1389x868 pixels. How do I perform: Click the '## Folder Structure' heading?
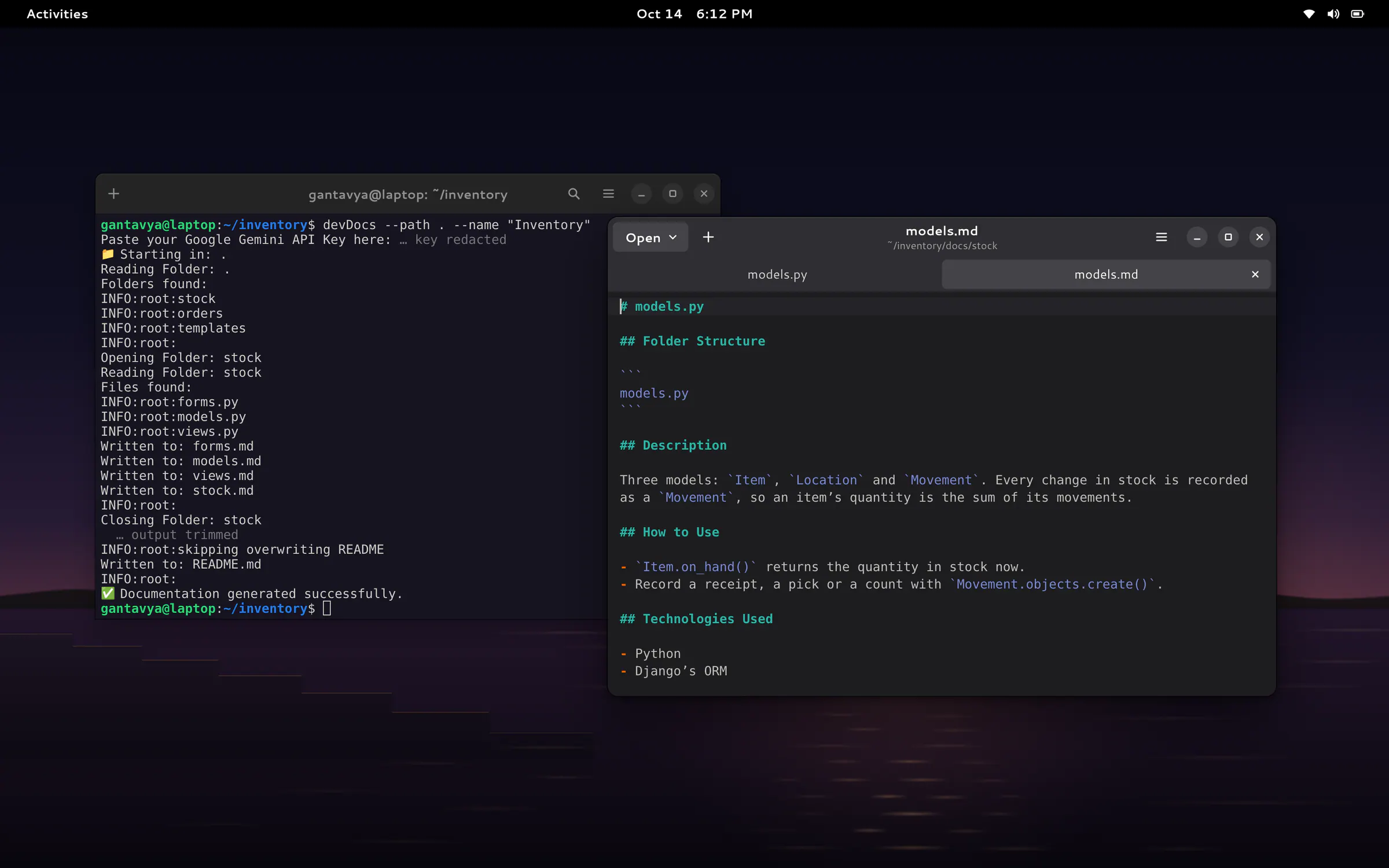693,341
